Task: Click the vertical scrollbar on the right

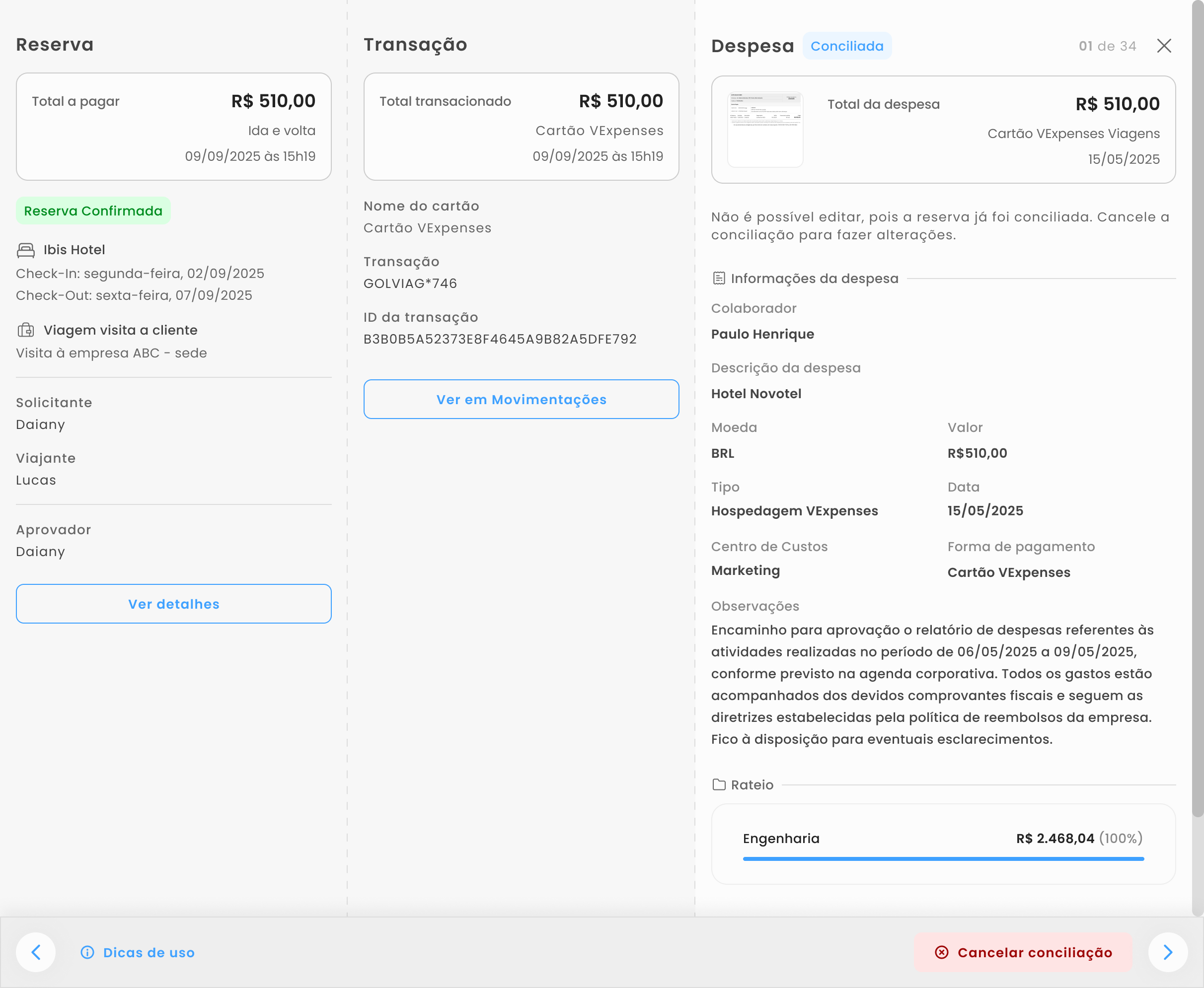Action: click(x=1197, y=410)
